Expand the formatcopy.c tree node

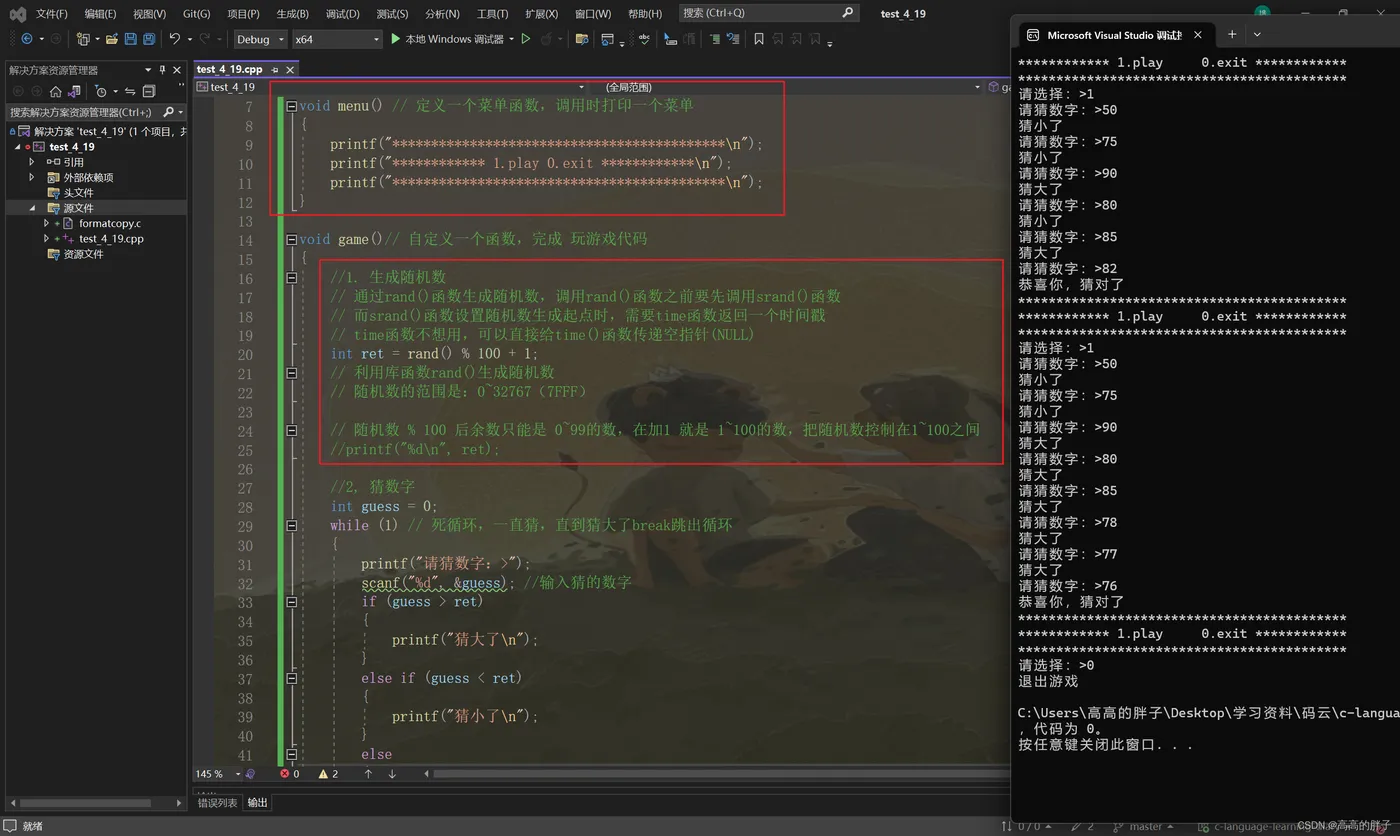46,223
